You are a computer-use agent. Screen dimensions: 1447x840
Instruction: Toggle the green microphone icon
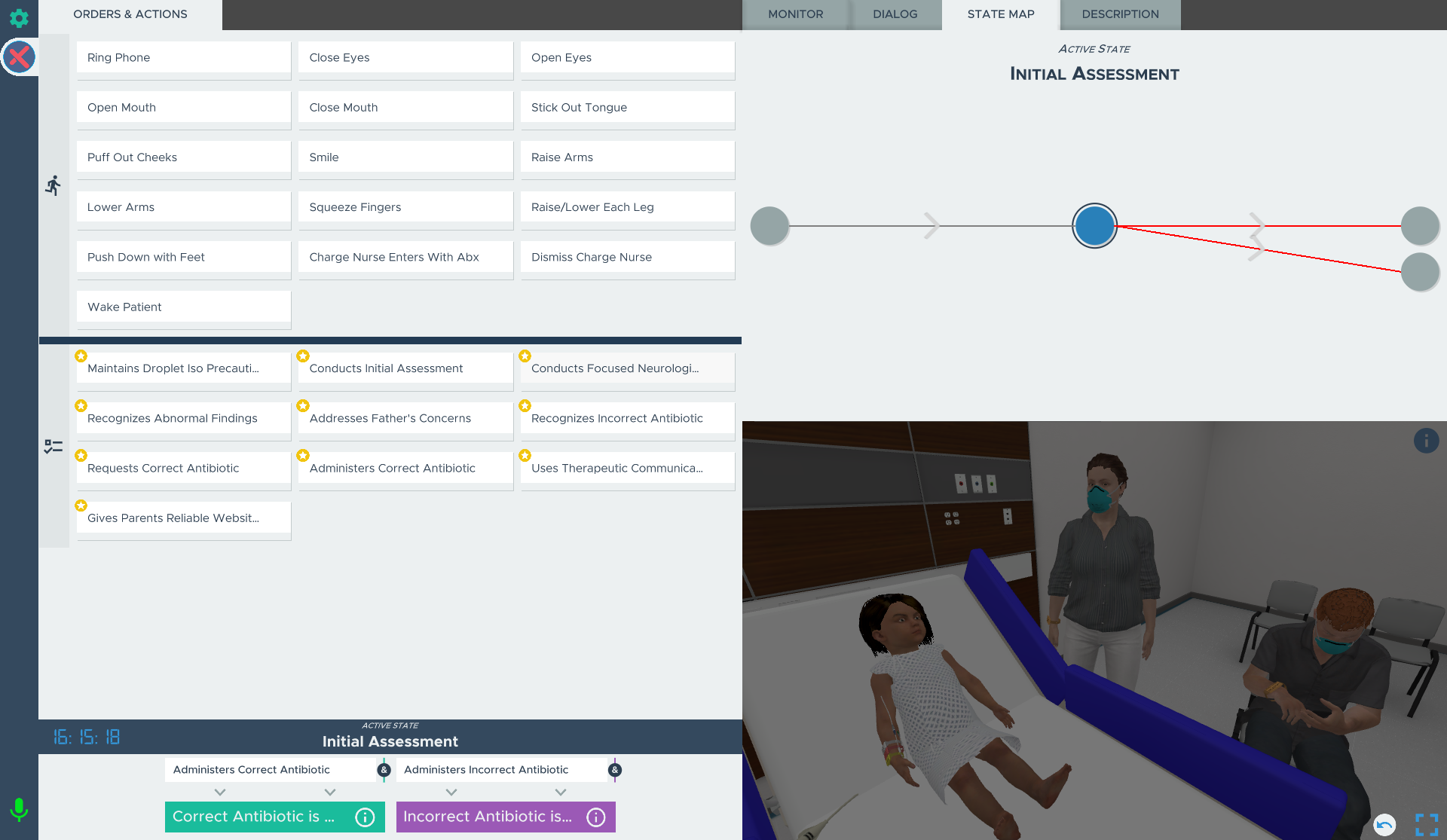point(19,810)
